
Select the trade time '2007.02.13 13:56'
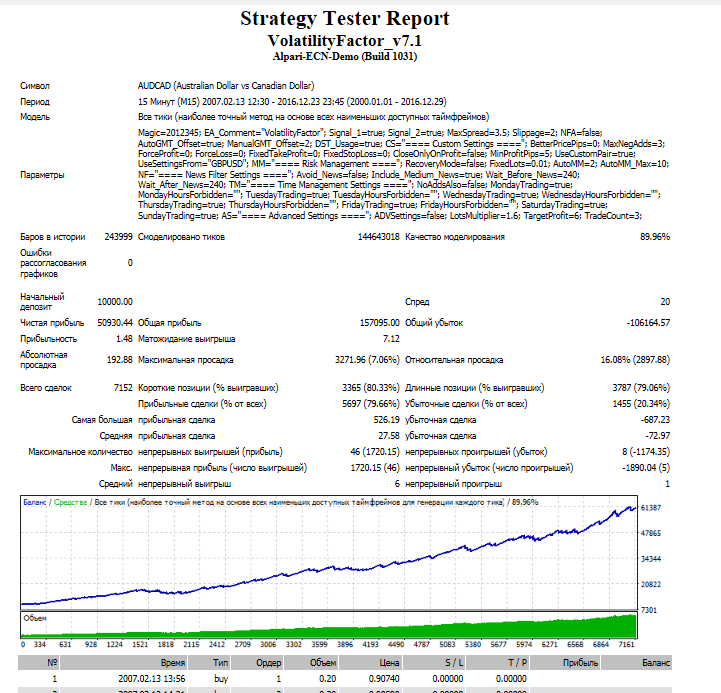[x=151, y=679]
